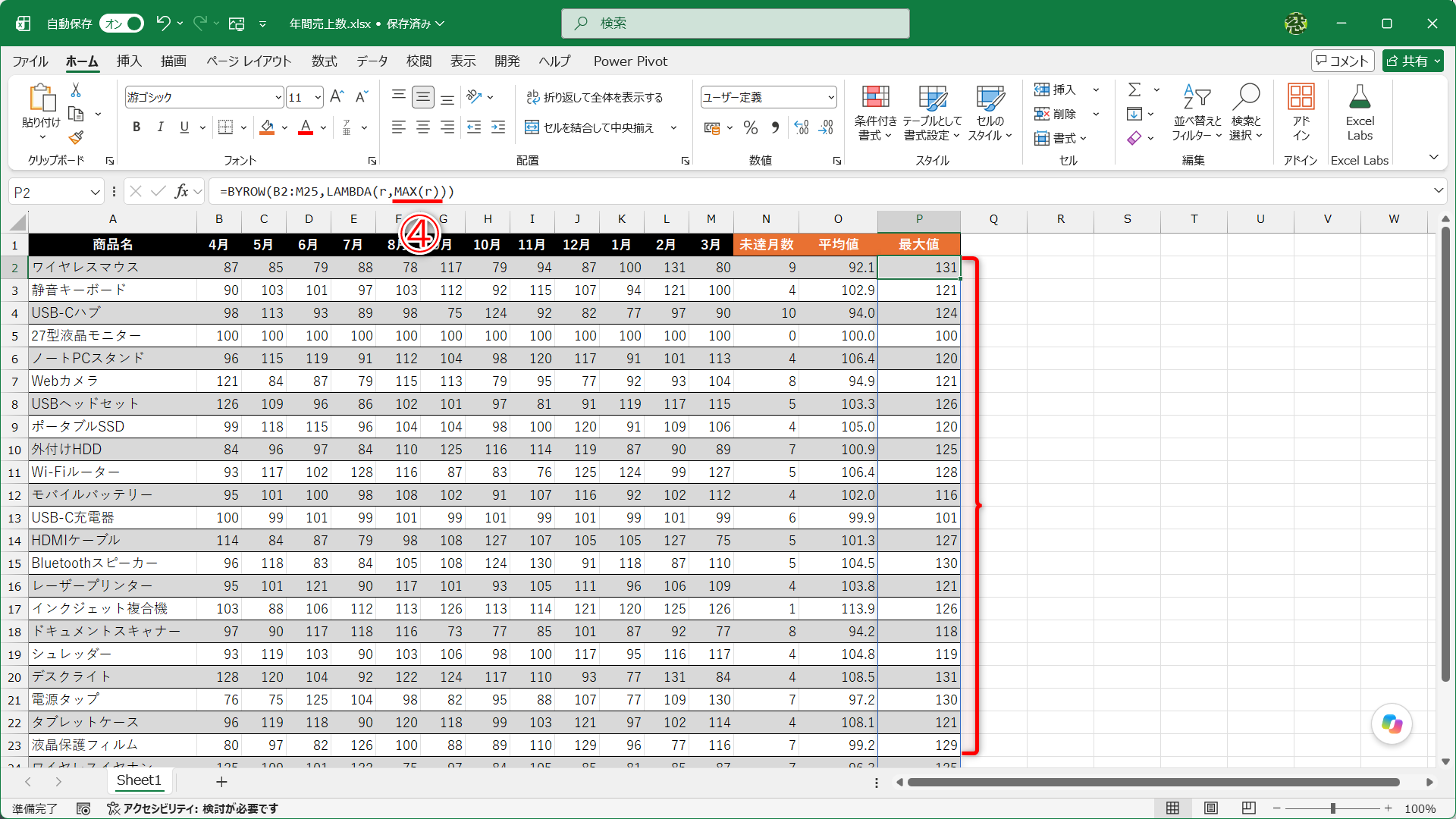The width and height of the screenshot is (1456, 819).
Task: Expand the formula bar chevron
Action: (1439, 191)
